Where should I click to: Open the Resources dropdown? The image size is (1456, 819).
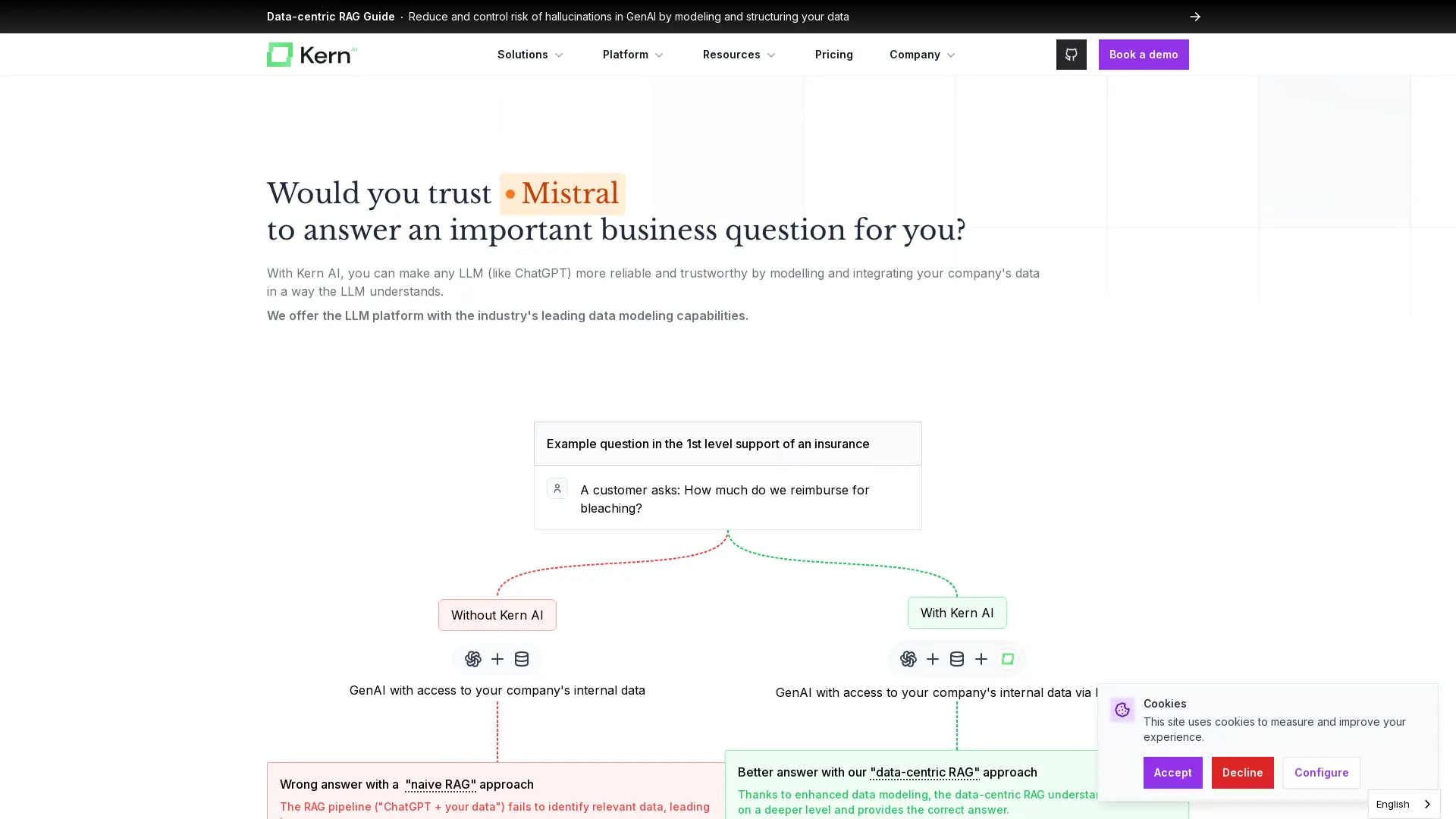(738, 54)
